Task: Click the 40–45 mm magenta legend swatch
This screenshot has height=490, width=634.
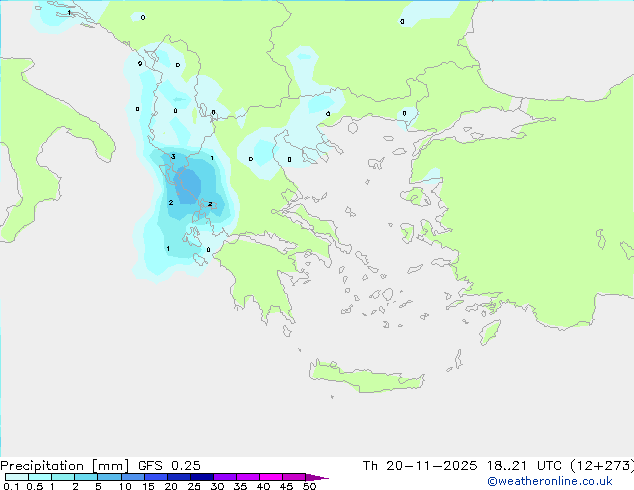Action: pos(271,477)
